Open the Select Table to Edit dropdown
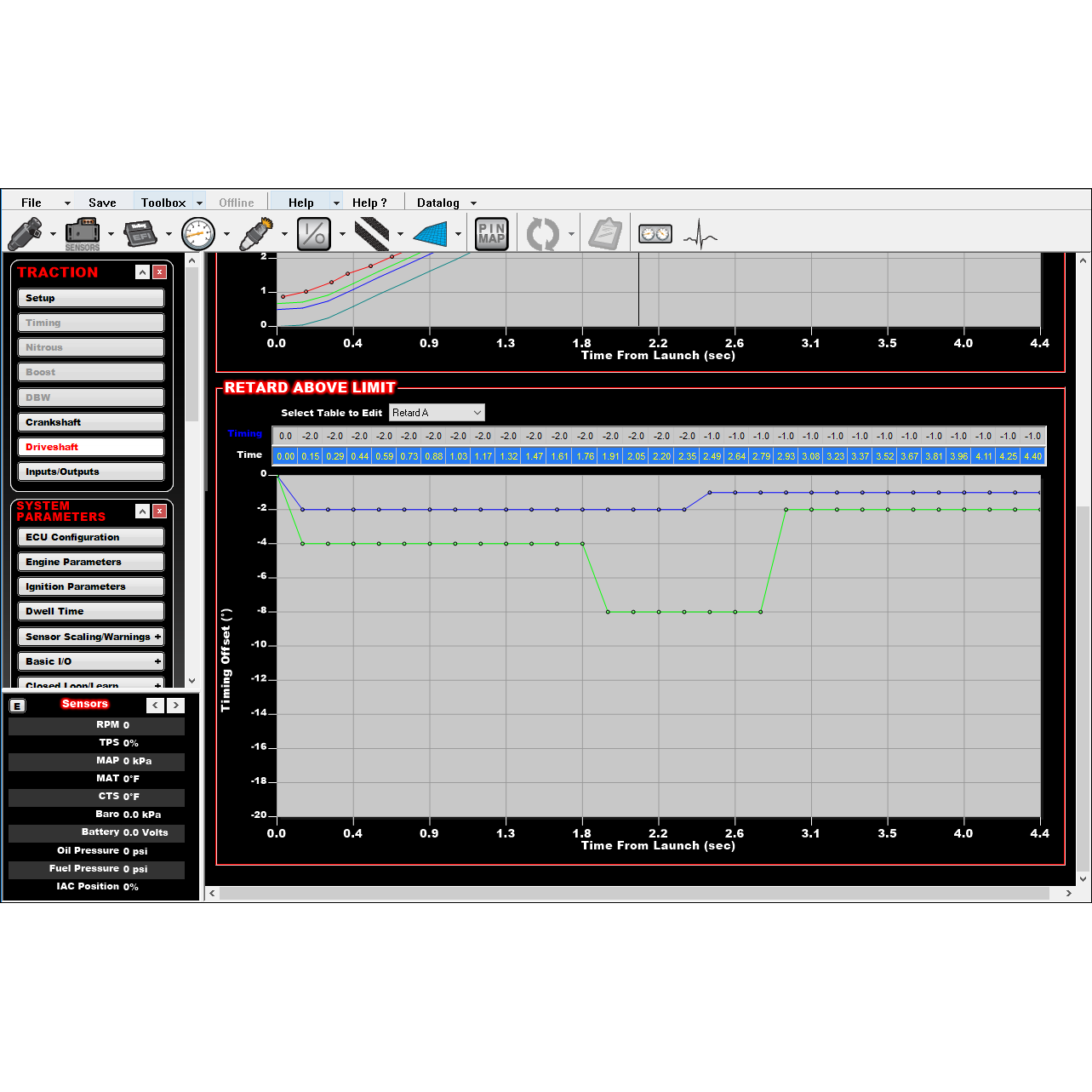1092x1092 pixels. tap(437, 413)
